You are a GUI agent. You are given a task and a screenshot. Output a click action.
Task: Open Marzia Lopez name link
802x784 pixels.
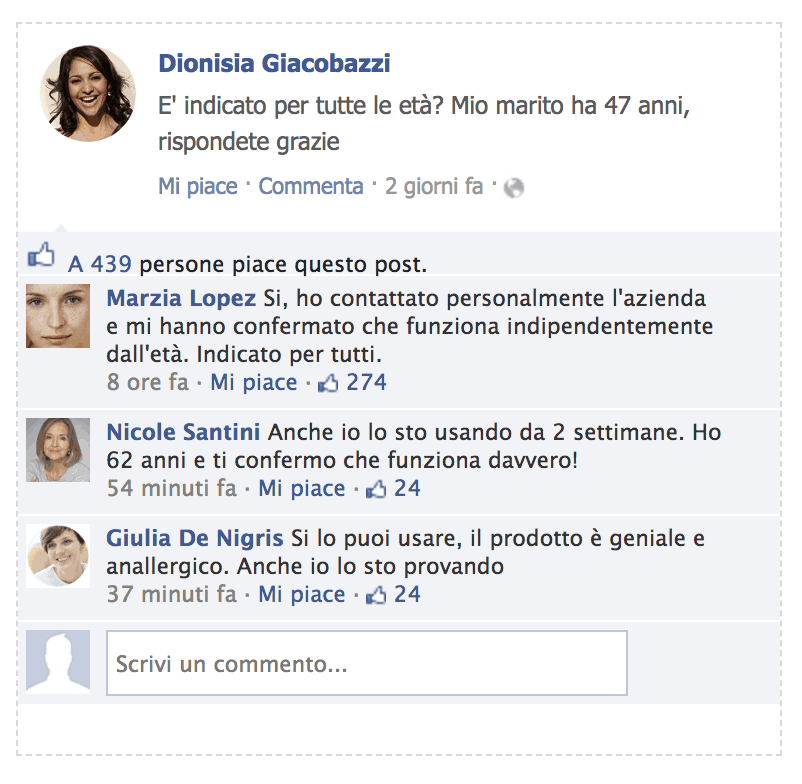(x=181, y=298)
